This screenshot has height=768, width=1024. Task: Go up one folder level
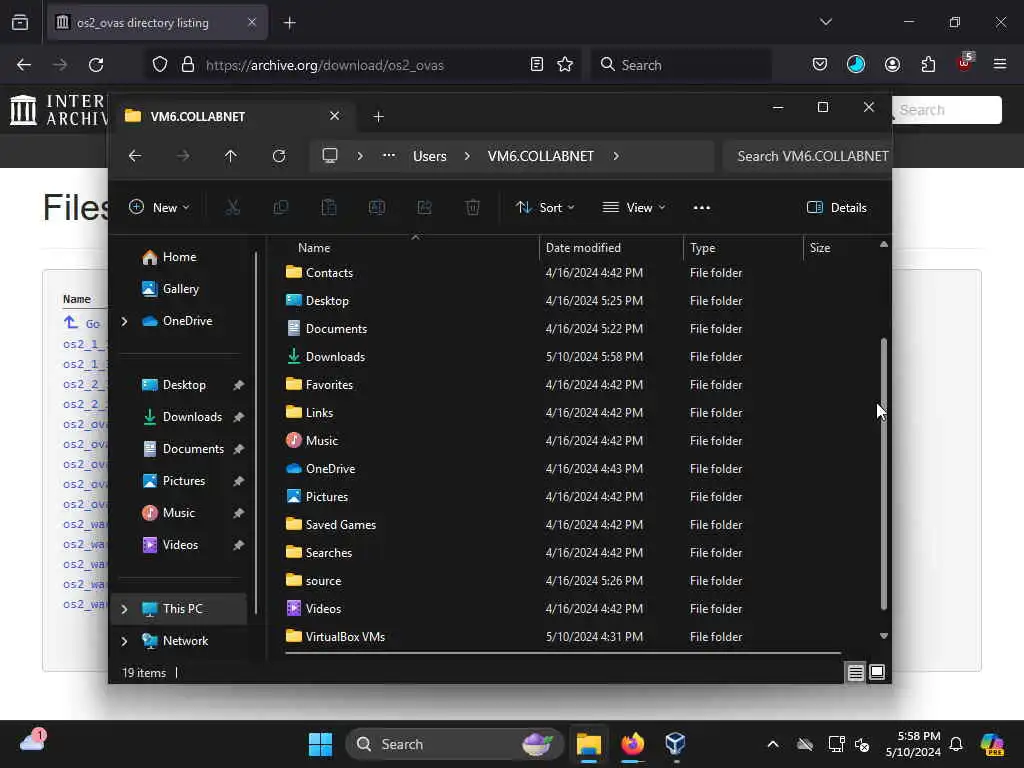coord(231,156)
